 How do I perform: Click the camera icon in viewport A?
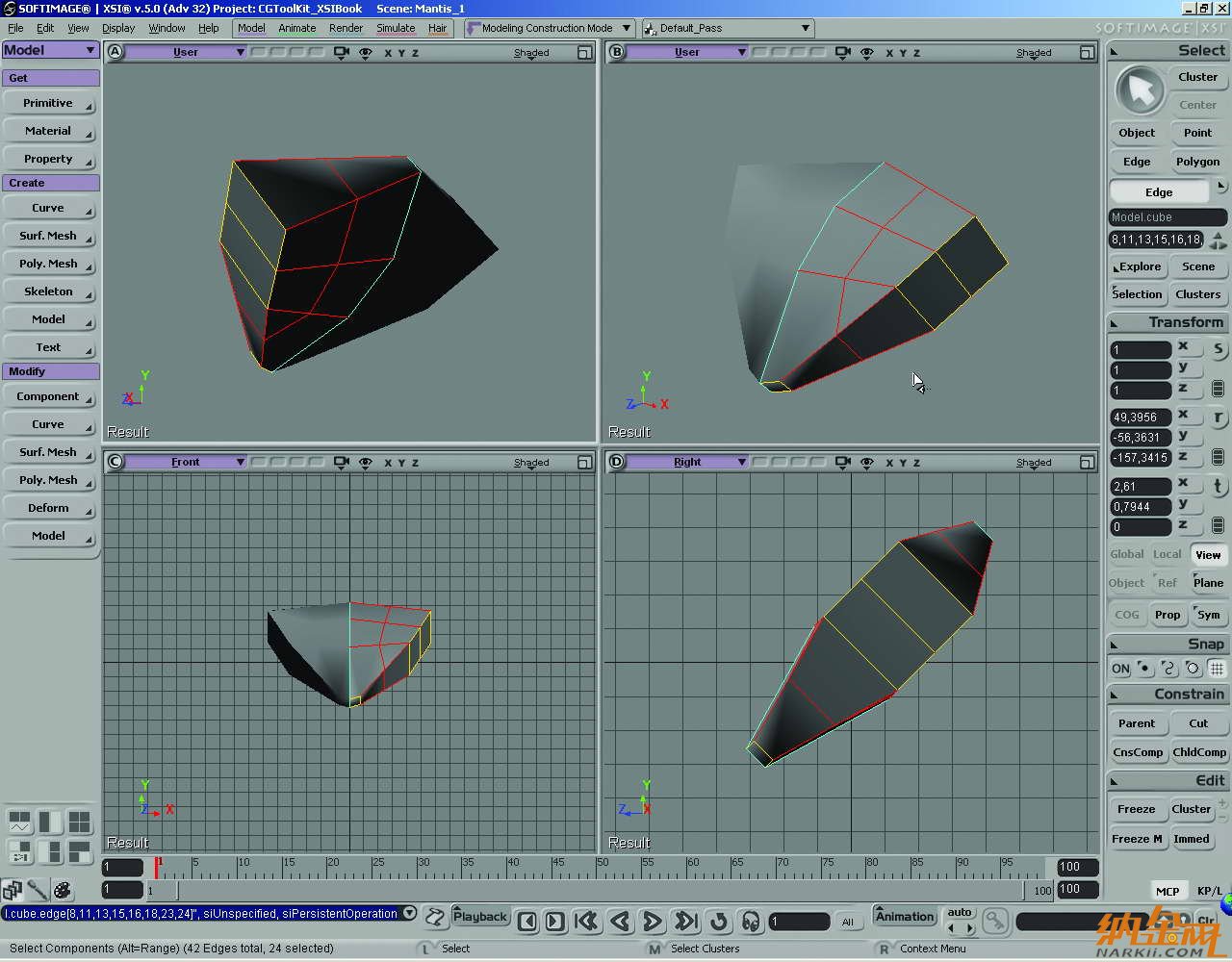coord(341,53)
